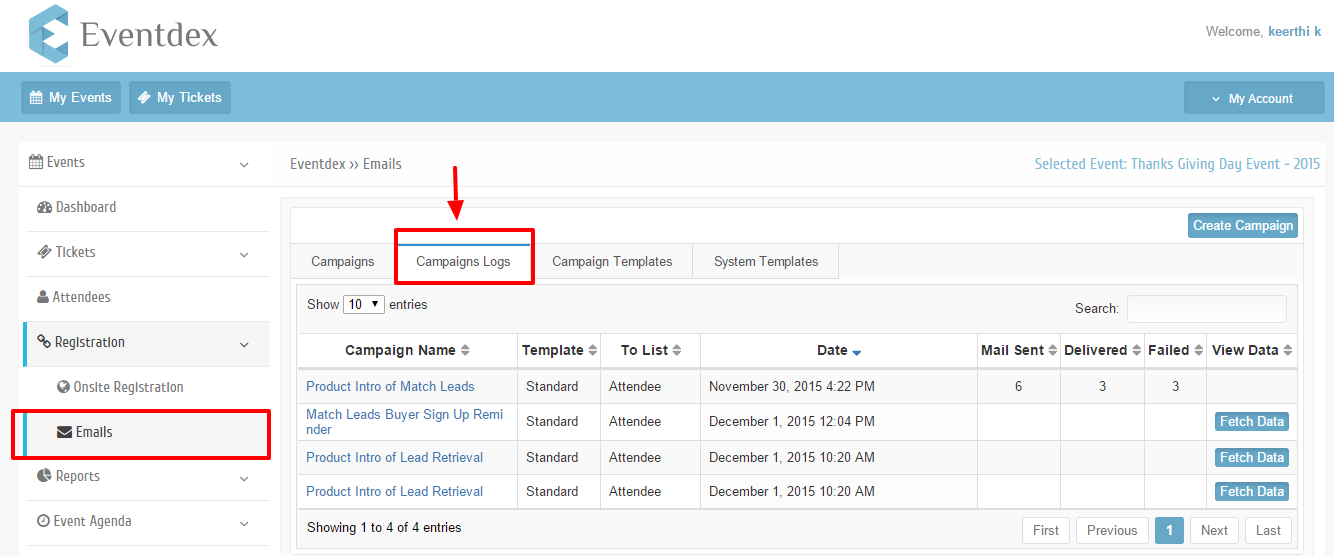
Task: Collapse the Registration sidebar chevron
Action: (245, 344)
